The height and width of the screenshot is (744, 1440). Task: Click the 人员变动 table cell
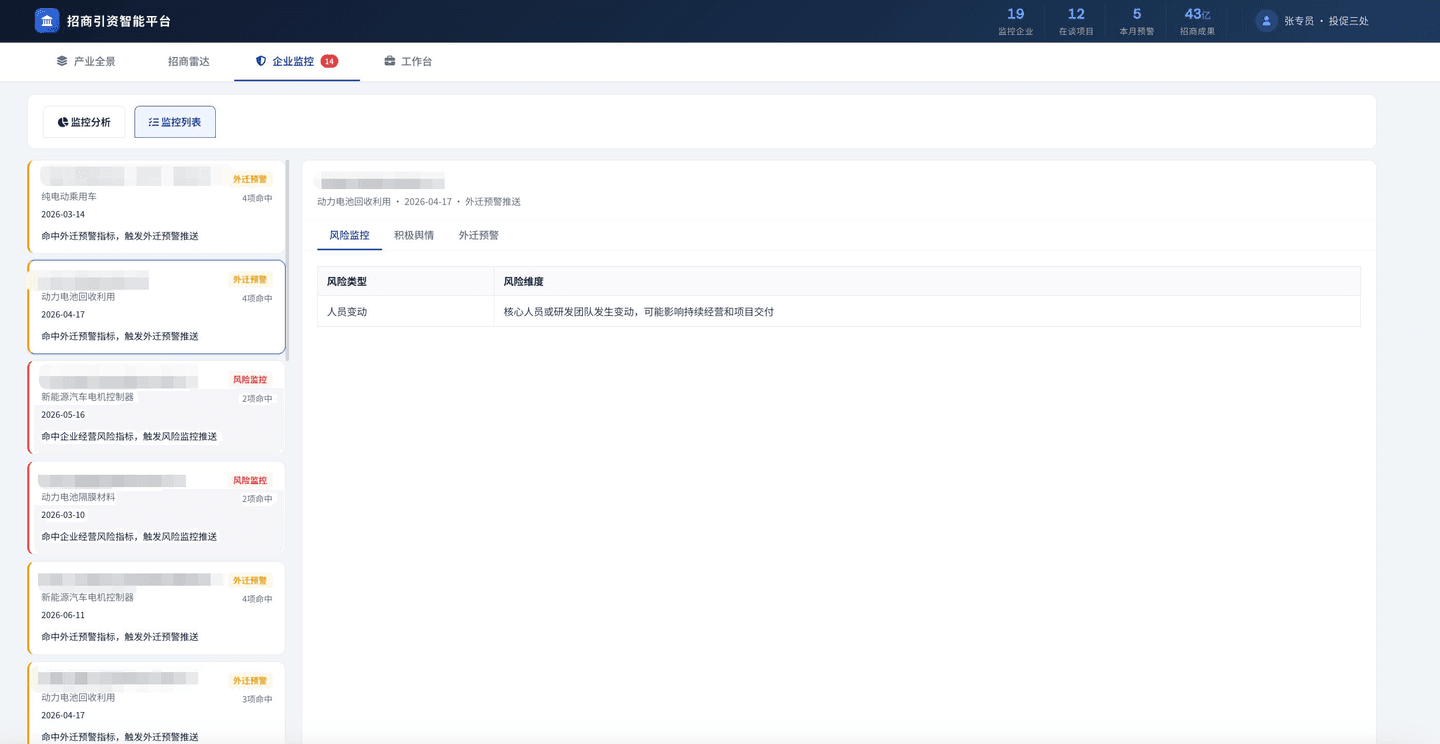click(406, 312)
